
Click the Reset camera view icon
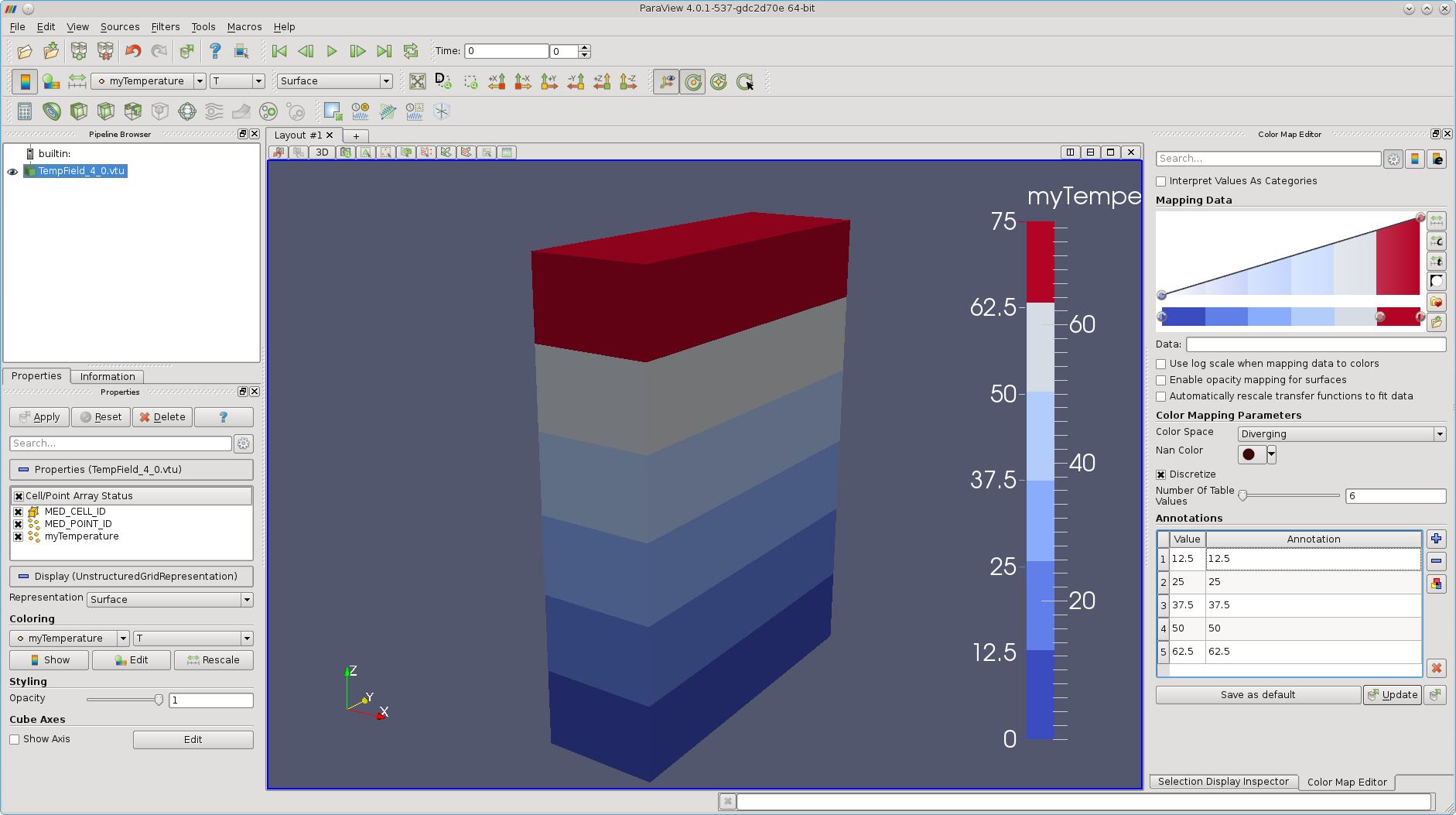click(418, 81)
